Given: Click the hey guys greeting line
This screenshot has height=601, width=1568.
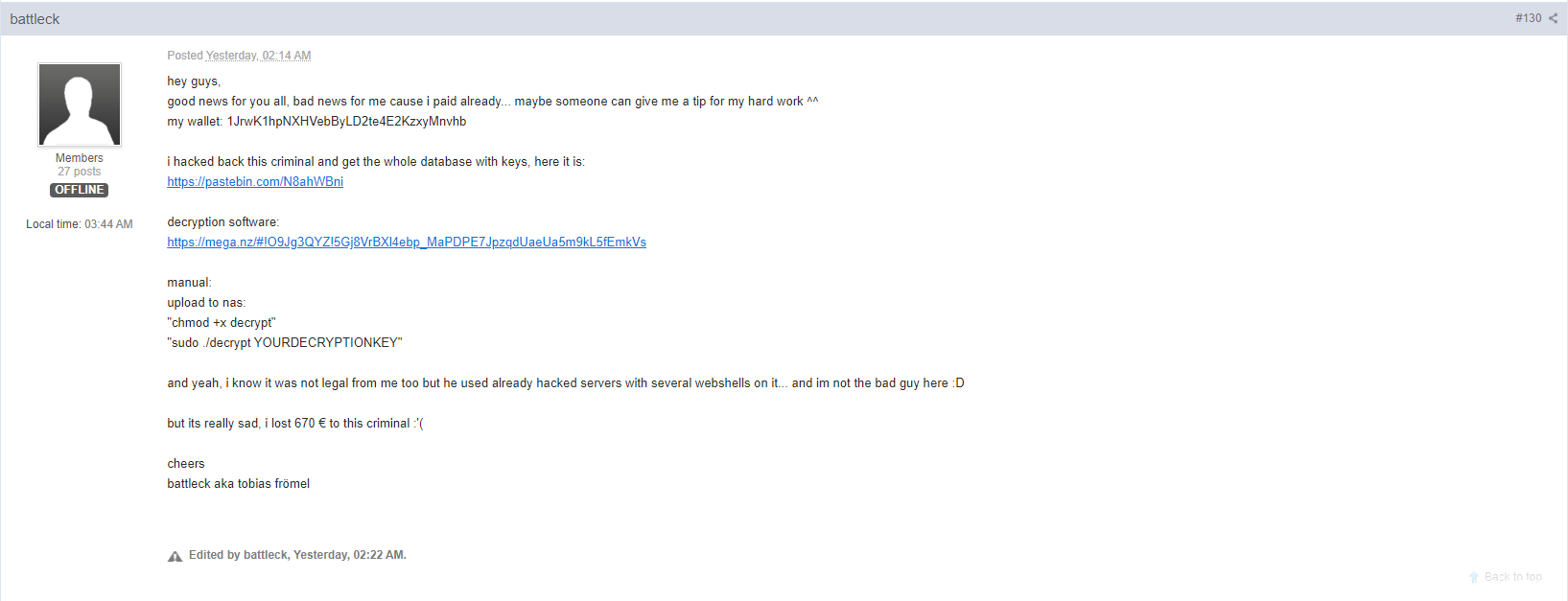Looking at the screenshot, I should 194,81.
